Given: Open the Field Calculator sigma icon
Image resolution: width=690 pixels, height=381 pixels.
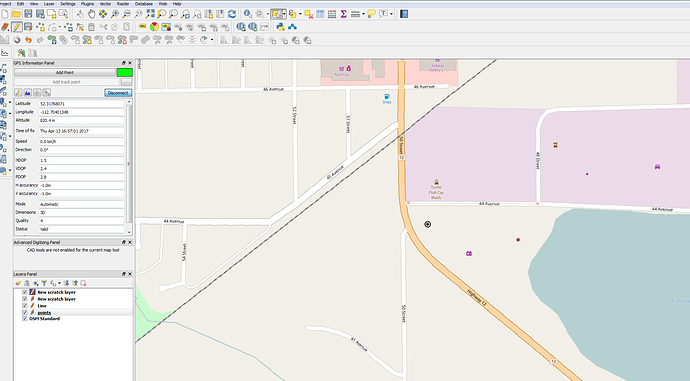Looking at the screenshot, I should click(344, 14).
